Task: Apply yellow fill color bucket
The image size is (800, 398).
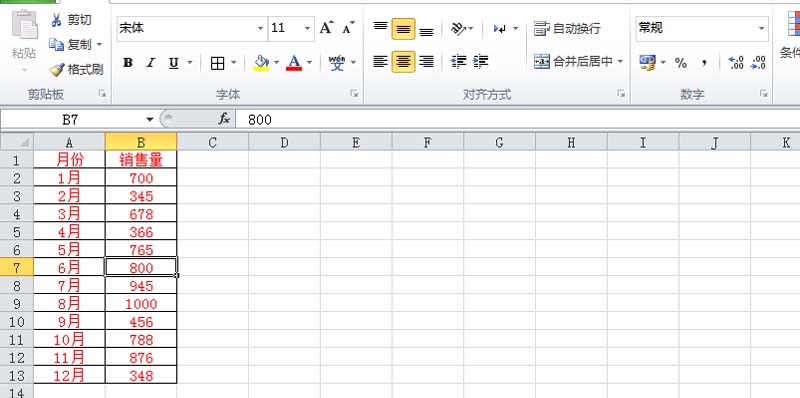Action: 261,63
